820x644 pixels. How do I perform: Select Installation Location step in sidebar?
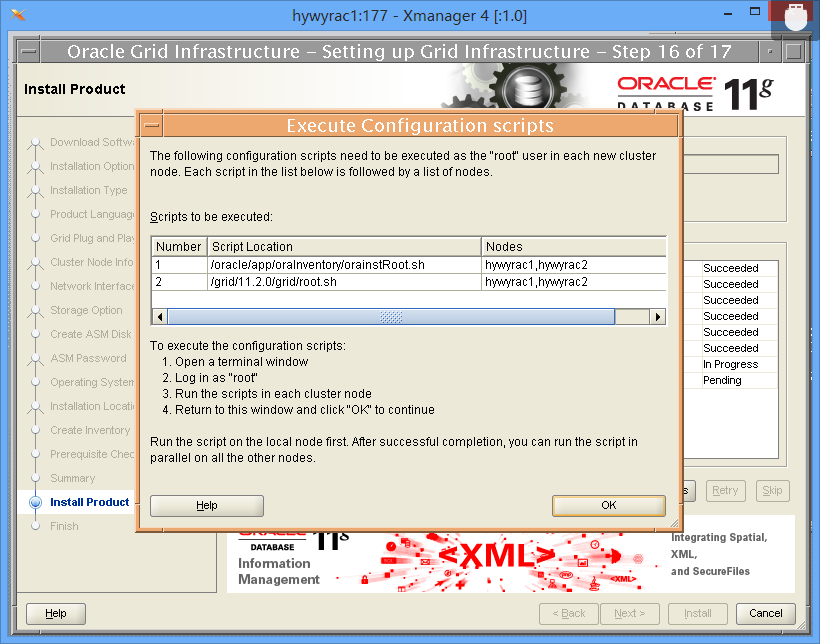(92, 406)
